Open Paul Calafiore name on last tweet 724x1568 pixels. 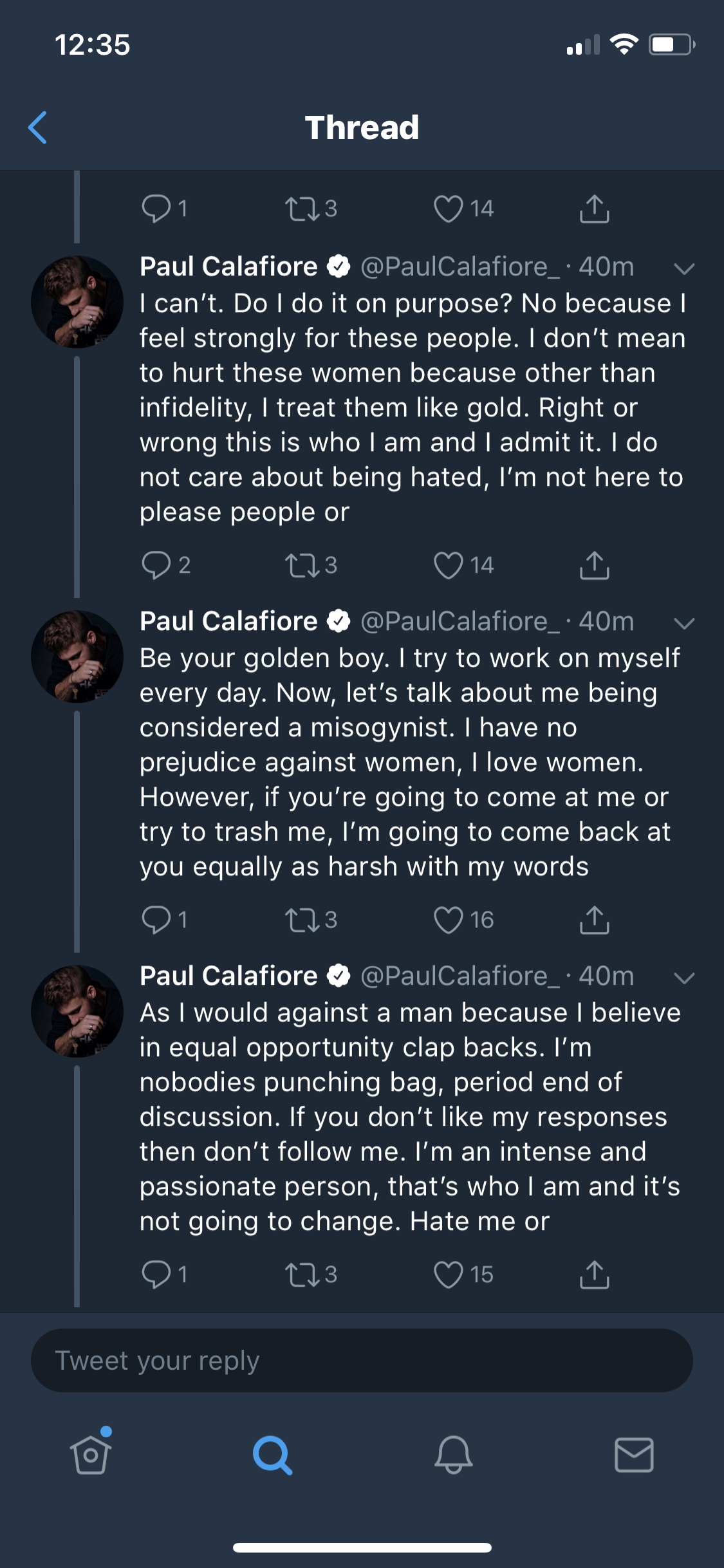point(229,976)
